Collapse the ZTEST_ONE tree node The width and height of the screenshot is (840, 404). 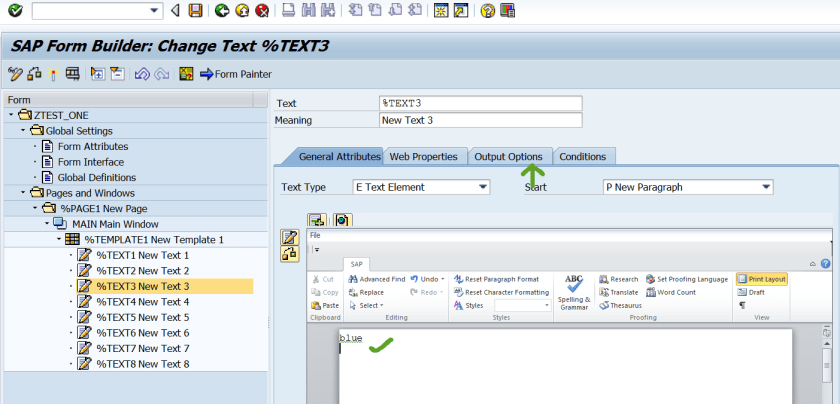tap(11, 115)
